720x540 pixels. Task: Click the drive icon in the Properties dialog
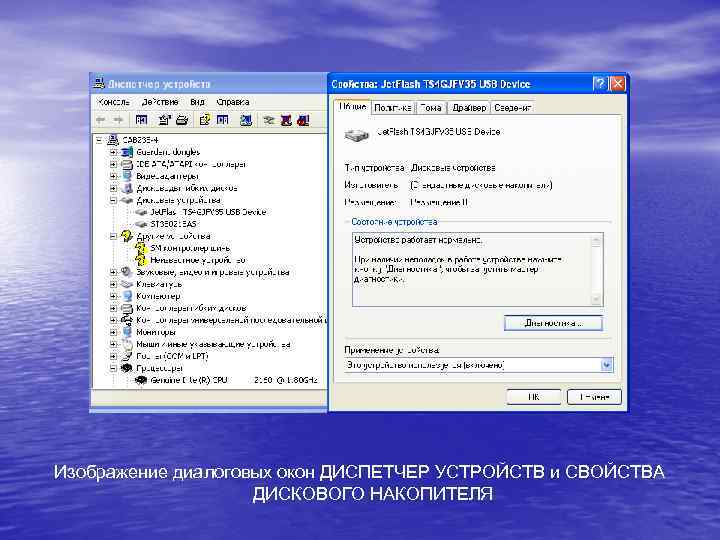click(x=357, y=135)
